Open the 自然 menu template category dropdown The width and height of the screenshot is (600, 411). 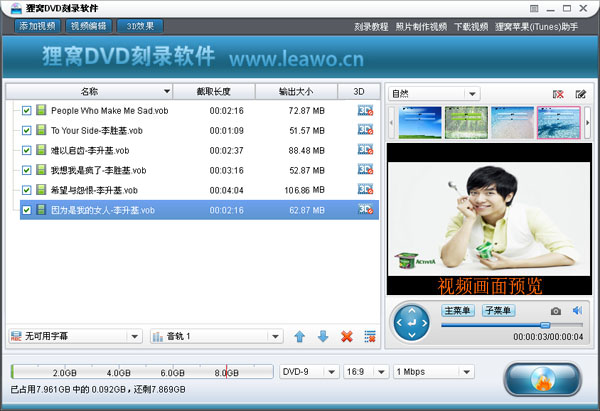coord(434,94)
